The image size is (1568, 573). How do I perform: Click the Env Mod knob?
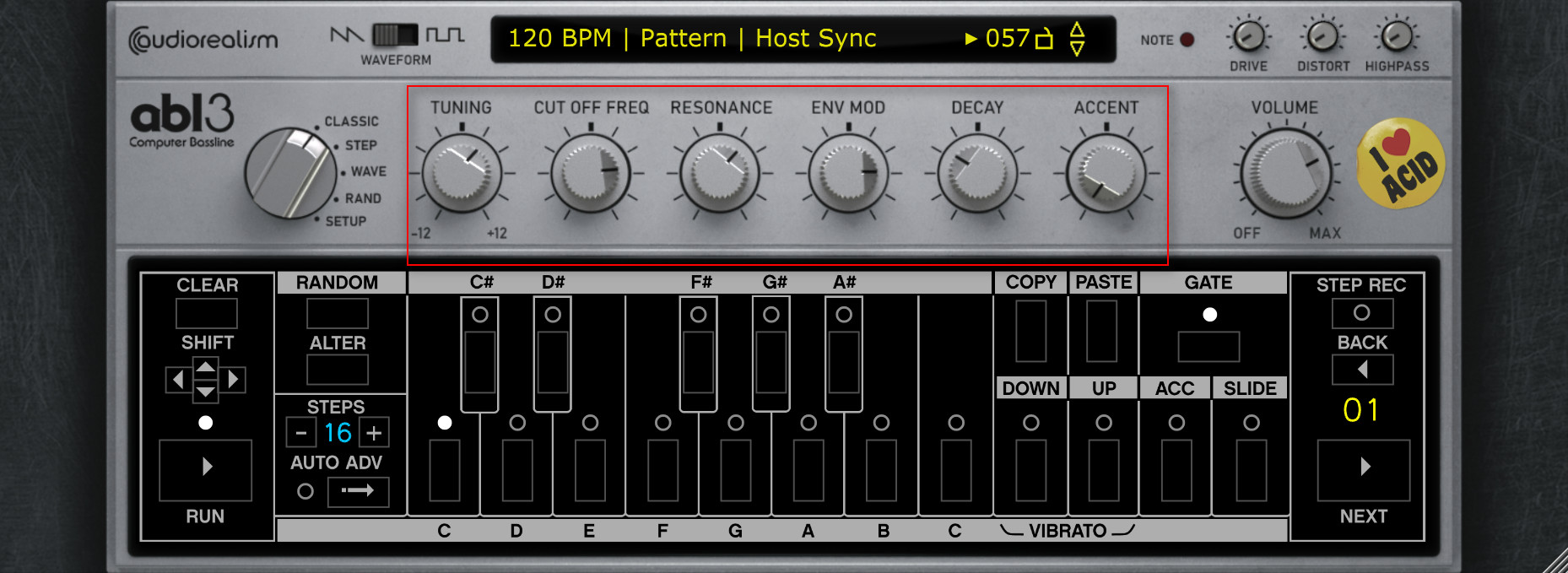(849, 174)
